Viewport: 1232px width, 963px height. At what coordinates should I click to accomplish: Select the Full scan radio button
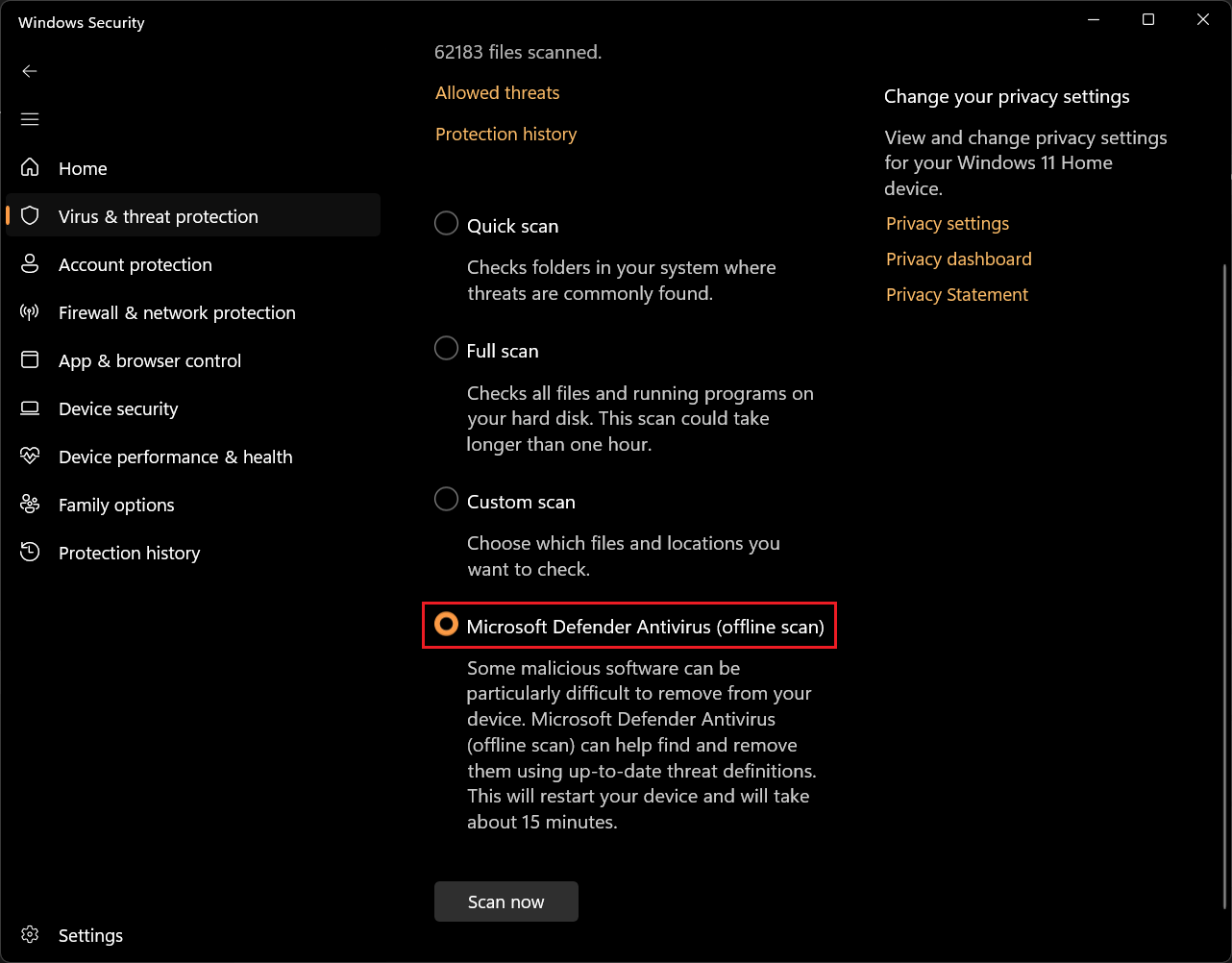446,349
